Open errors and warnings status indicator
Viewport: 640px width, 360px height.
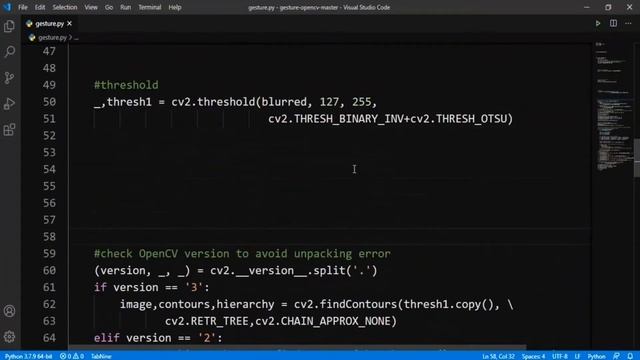click(72, 356)
